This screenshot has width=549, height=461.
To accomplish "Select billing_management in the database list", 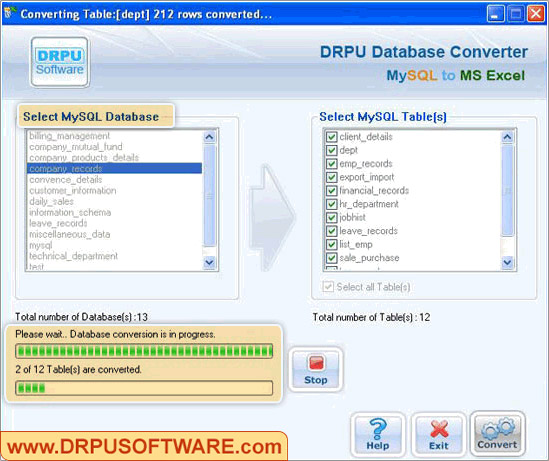I will click(114, 136).
